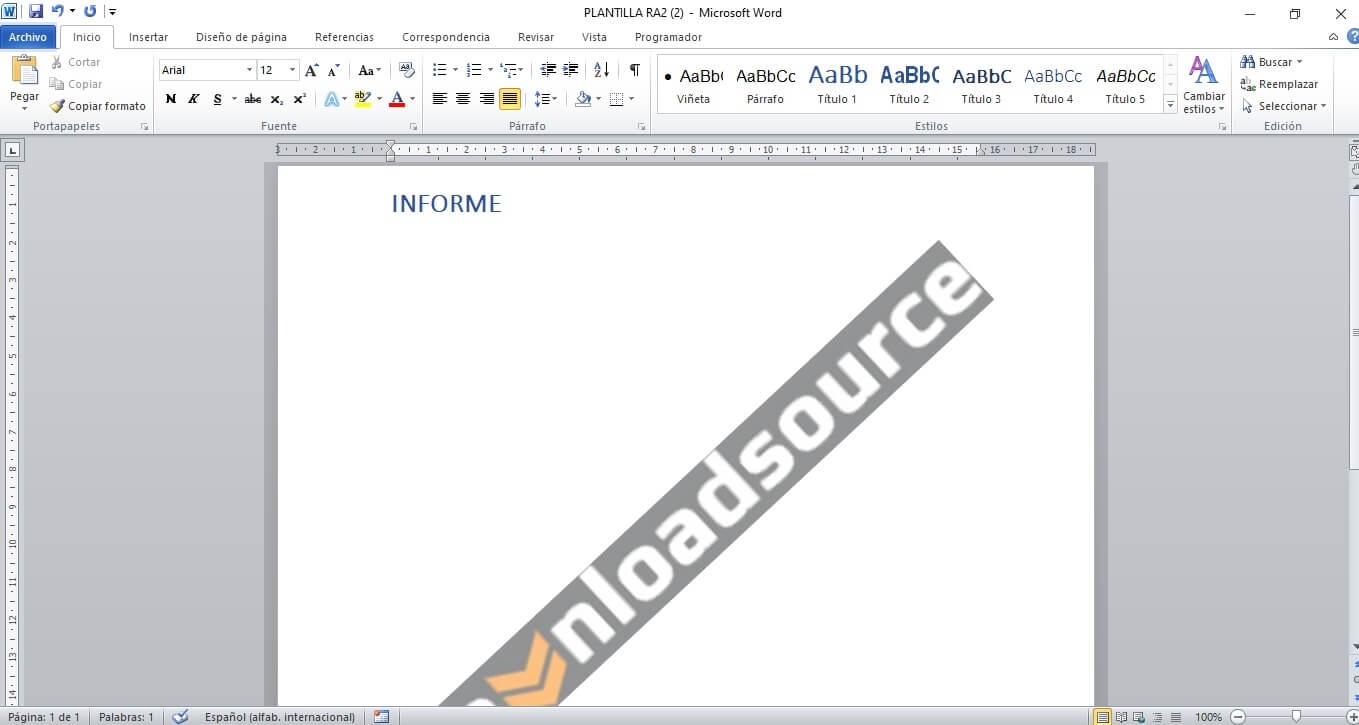Apply yellow text highlight color
This screenshot has width=1359, height=725.
click(x=363, y=99)
